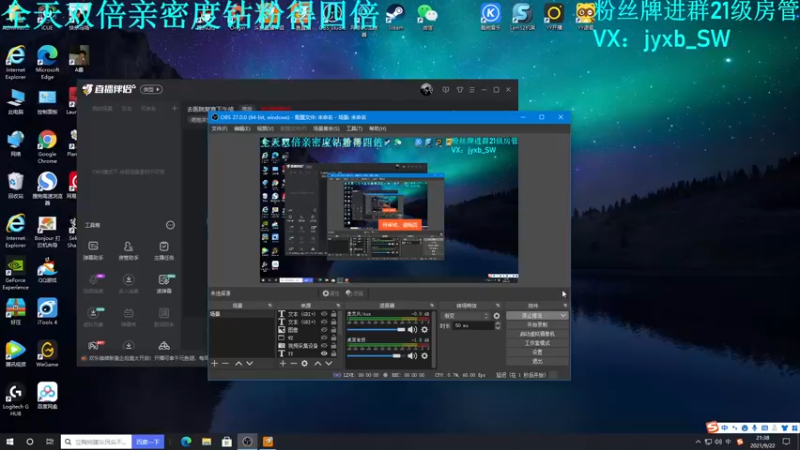Image resolution: width=800 pixels, height=450 pixels.
Task: Click the taskbar search input field
Action: coord(96,441)
